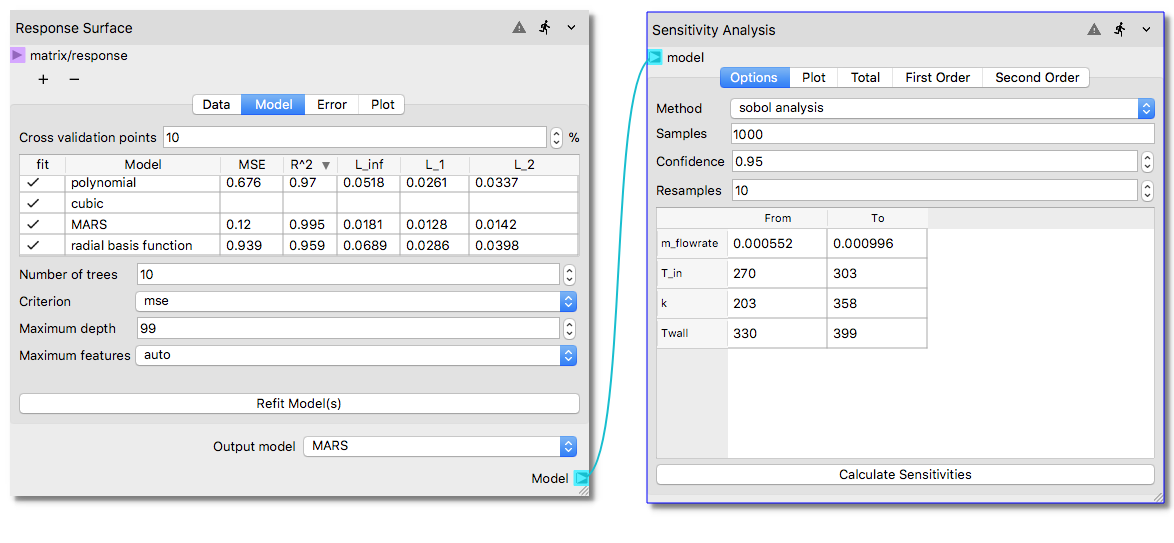Click the Calculate Sensitivities button

tap(904, 474)
